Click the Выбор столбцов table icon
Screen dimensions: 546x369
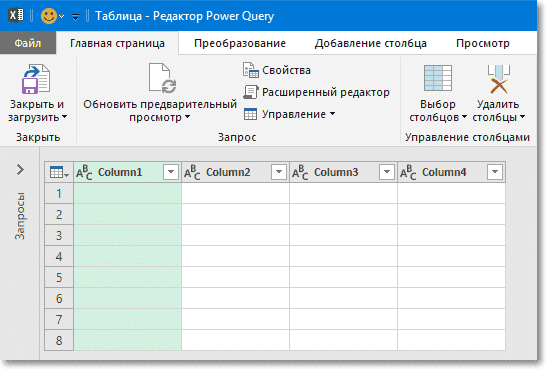point(438,78)
